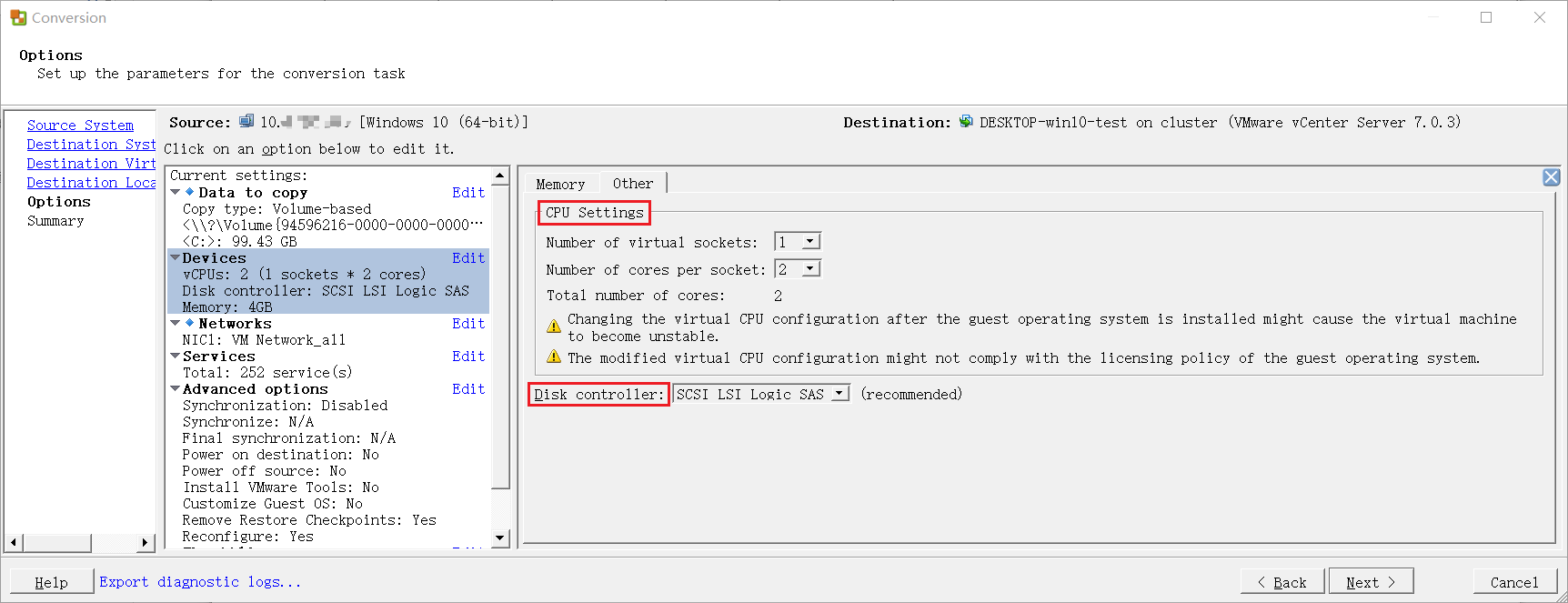The height and width of the screenshot is (603, 1568).
Task: Go to the Destination Virtual Machine step
Action: point(91,164)
